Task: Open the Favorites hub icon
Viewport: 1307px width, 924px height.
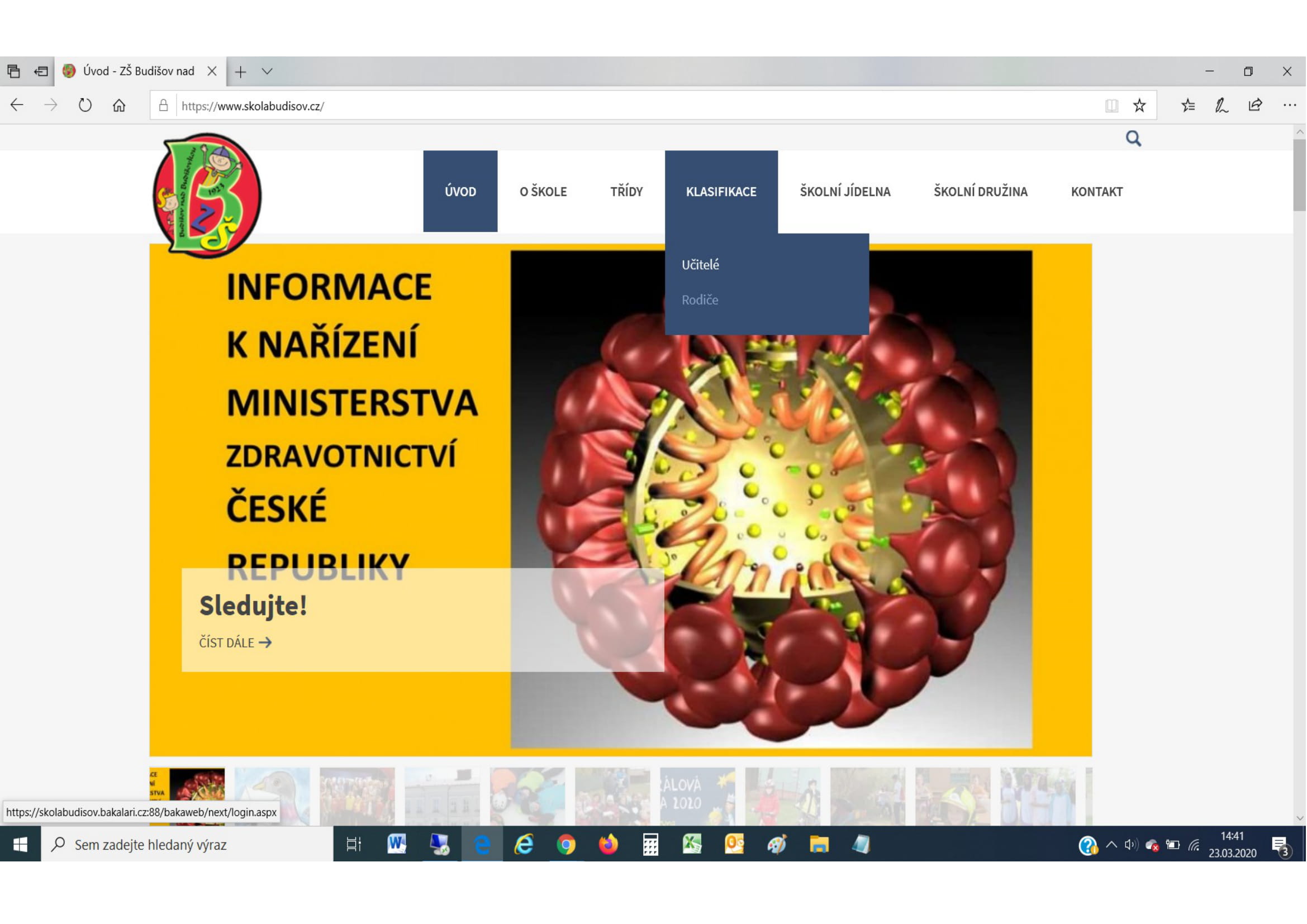Action: pos(1188,105)
